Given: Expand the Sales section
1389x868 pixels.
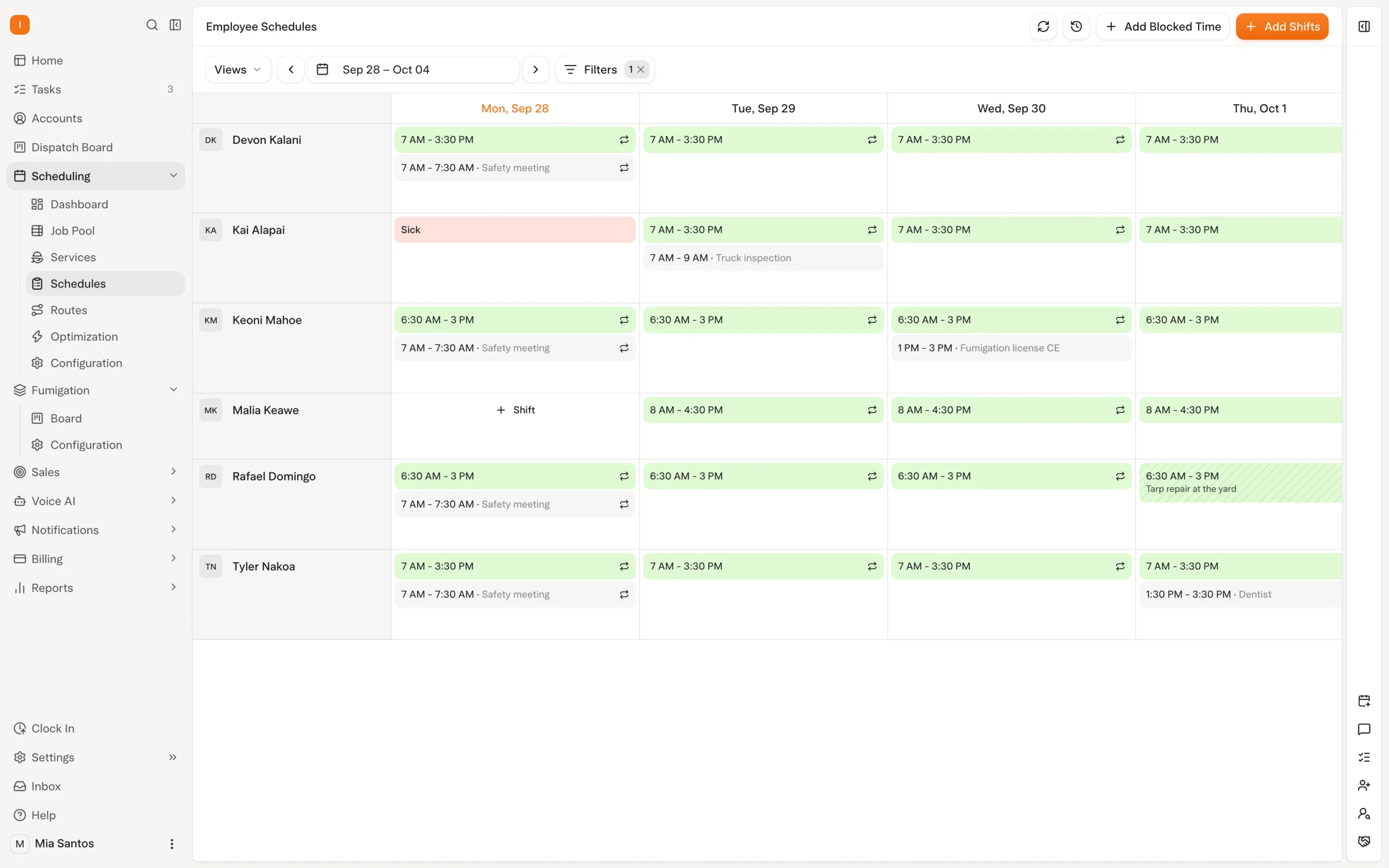Looking at the screenshot, I should 173,472.
